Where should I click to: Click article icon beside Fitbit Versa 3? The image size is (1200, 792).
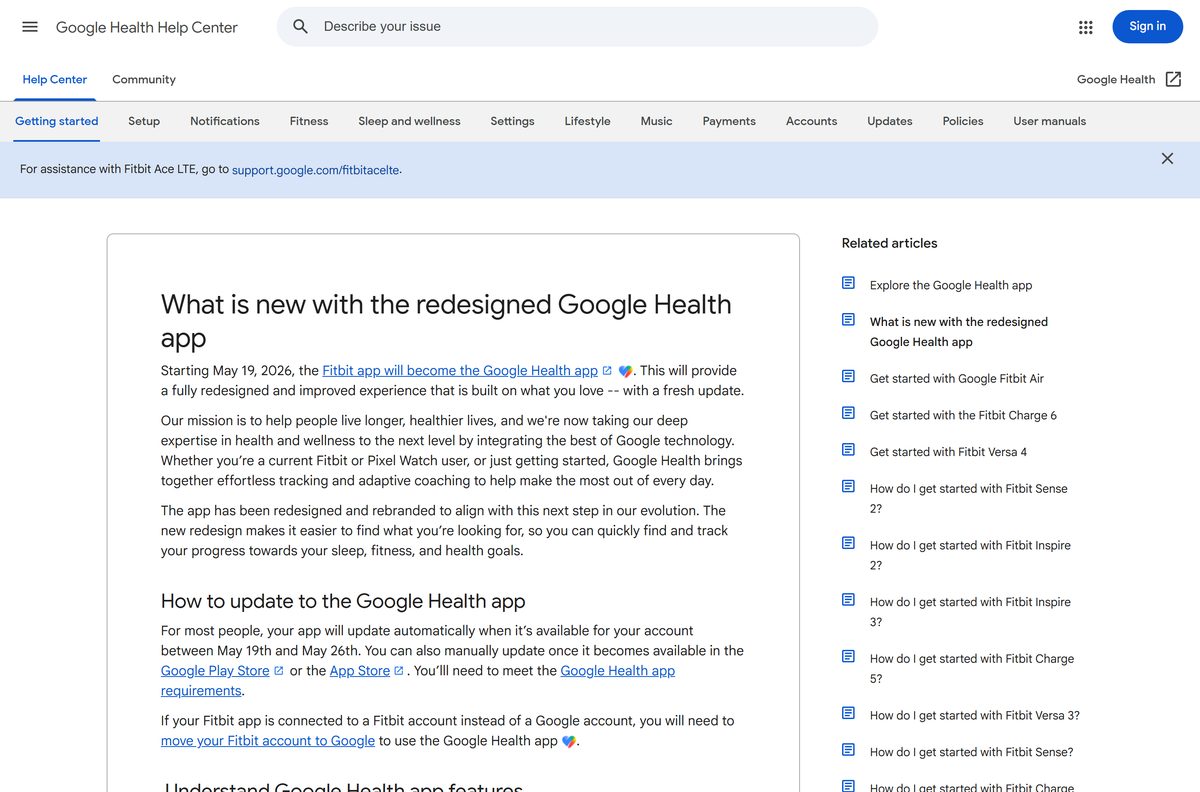tap(848, 714)
